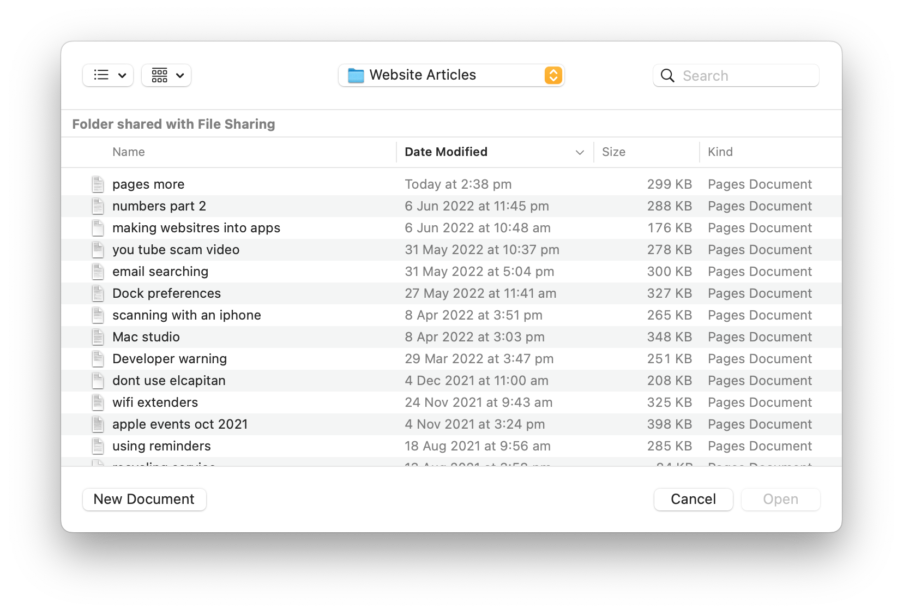903x613 pixels.
Task: Click the document icon beside 'pages more'
Action: (x=98, y=184)
